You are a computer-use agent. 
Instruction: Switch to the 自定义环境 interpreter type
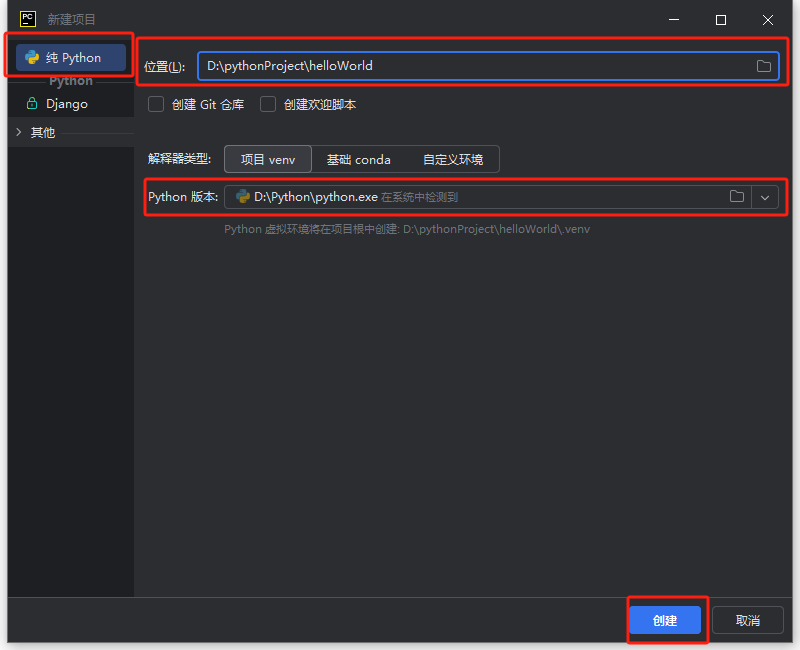[453, 159]
